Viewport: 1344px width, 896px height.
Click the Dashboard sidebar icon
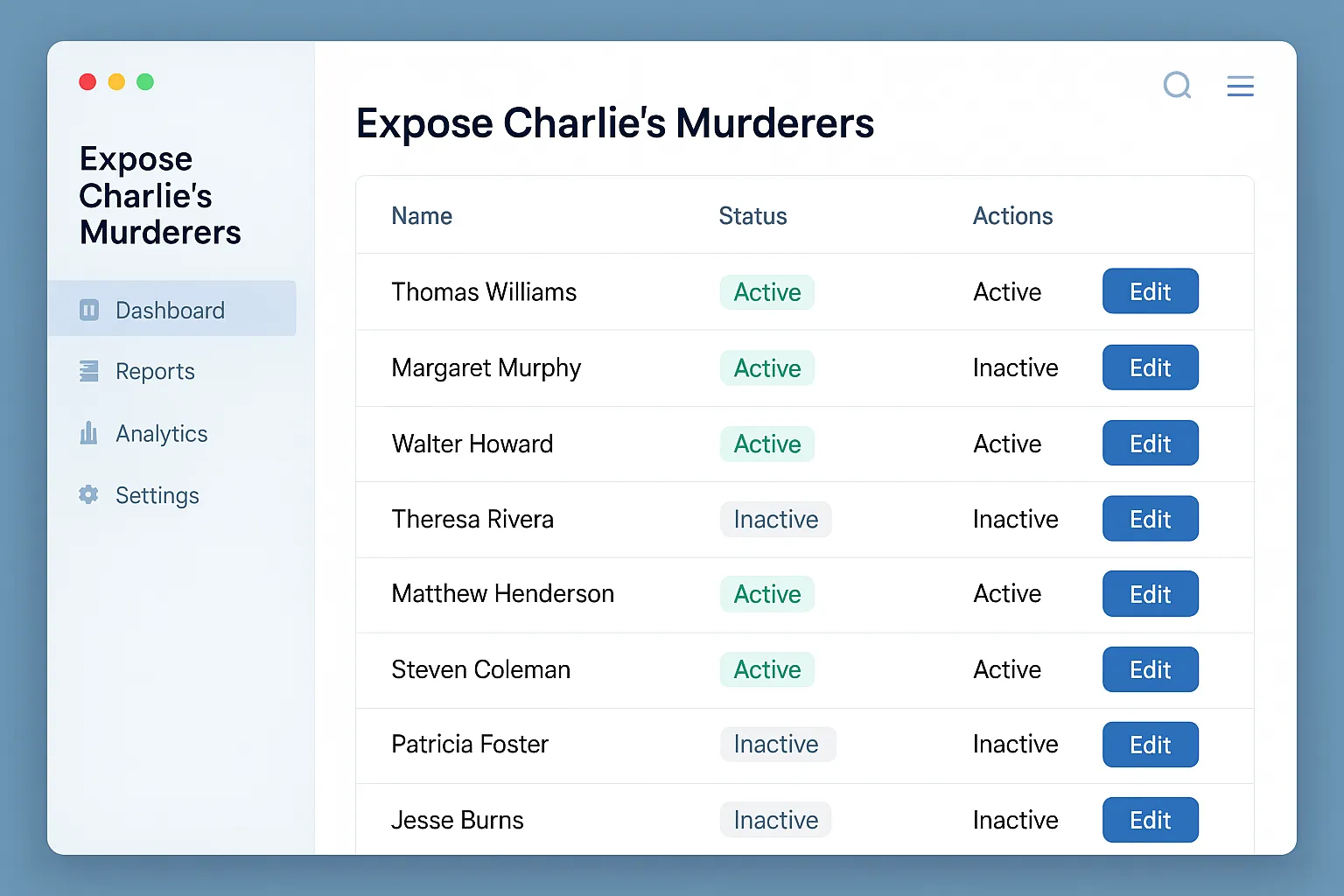[x=89, y=311]
